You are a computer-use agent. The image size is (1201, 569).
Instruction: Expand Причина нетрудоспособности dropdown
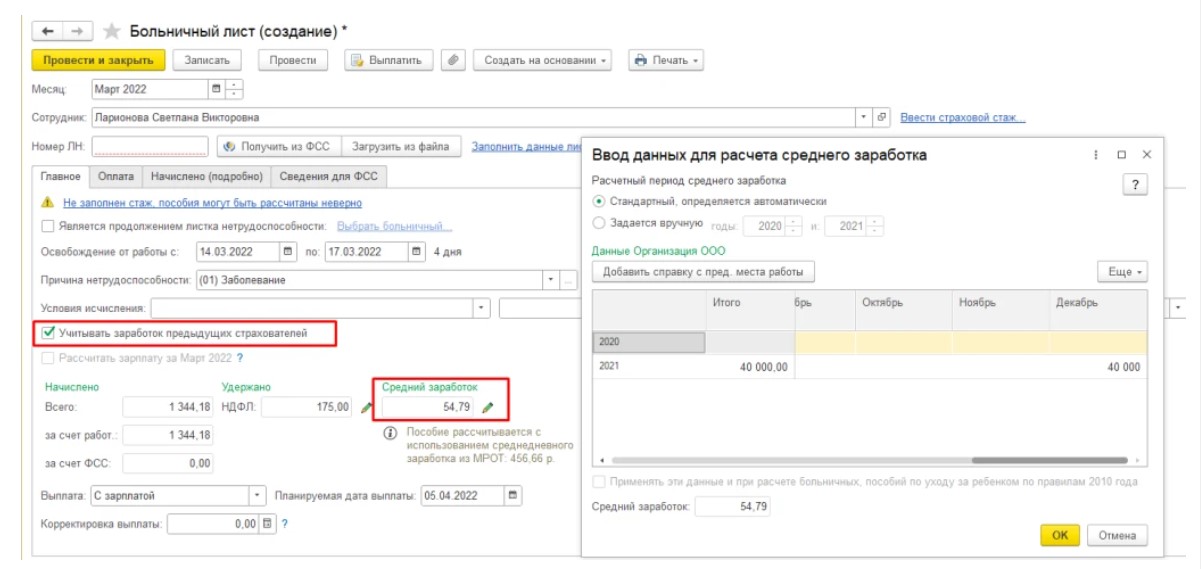click(550, 280)
